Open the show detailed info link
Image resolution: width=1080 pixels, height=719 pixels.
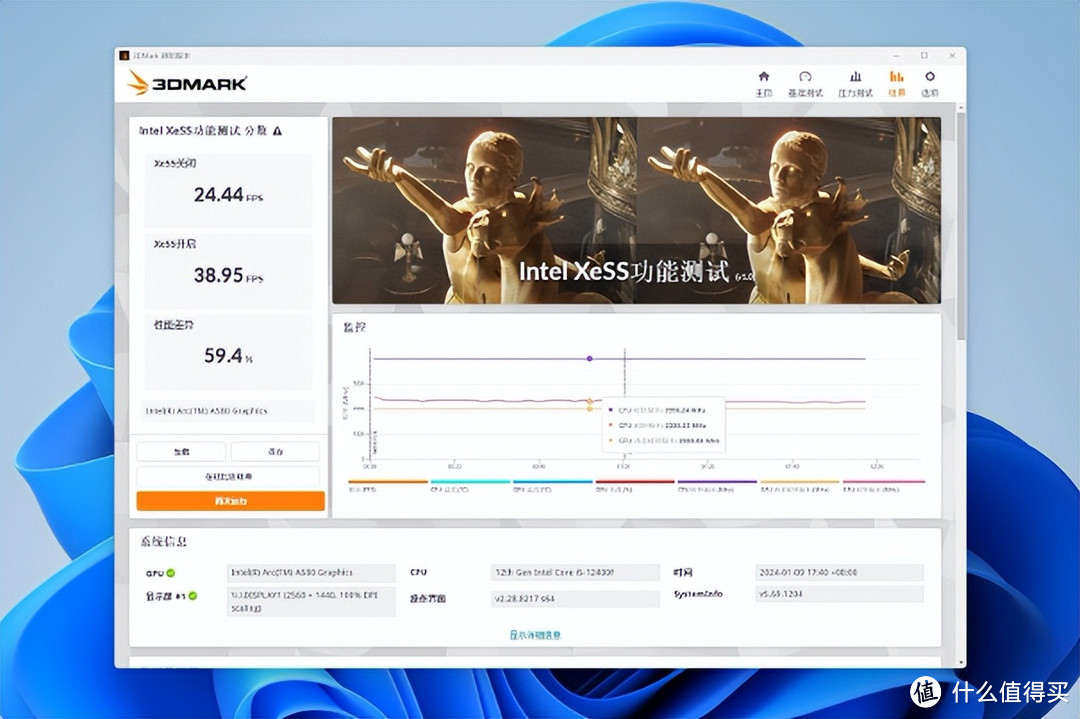tap(535, 635)
